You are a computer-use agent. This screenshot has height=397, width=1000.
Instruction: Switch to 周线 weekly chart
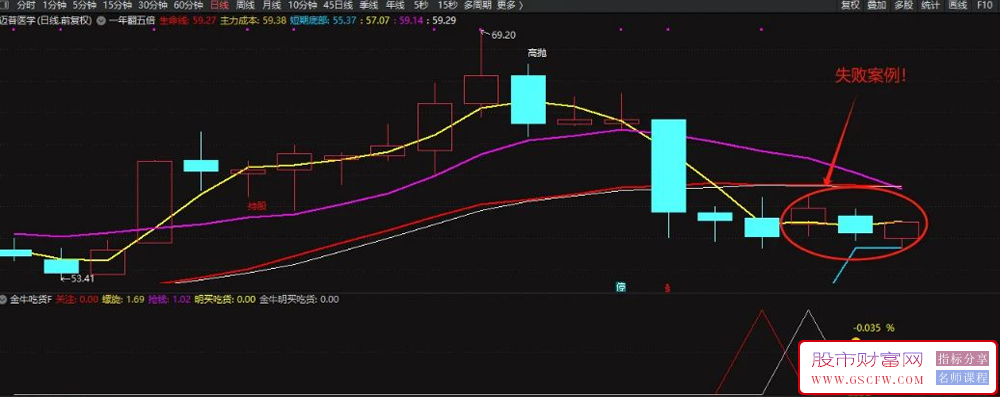click(x=245, y=5)
